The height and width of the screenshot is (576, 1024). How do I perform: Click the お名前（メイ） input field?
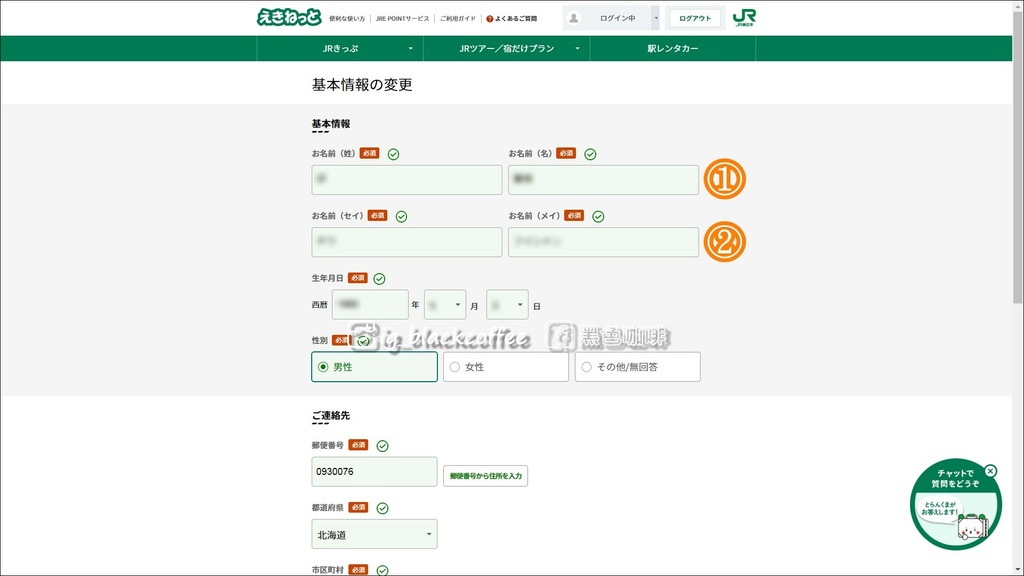[603, 242]
